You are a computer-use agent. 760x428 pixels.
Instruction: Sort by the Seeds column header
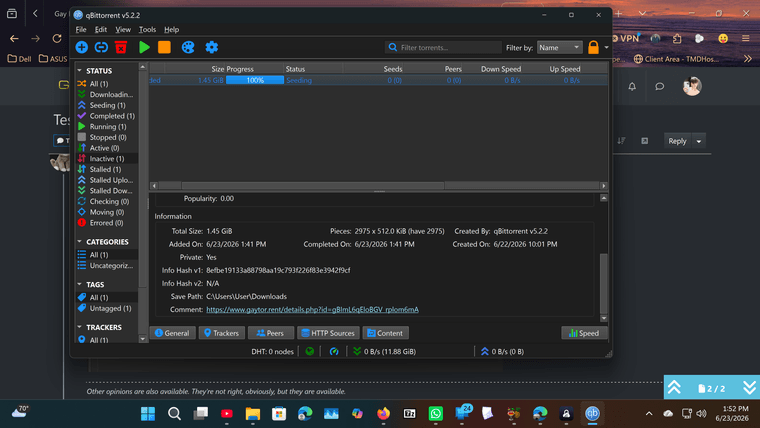click(393, 69)
